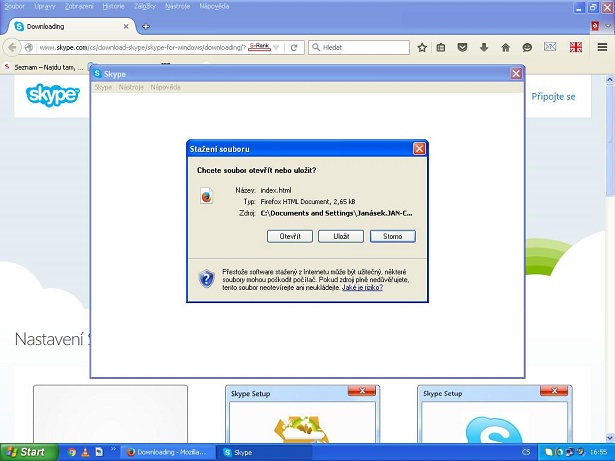Launch Chrome from the quick launch bar
Image resolution: width=615 pixels, height=461 pixels.
click(71, 452)
